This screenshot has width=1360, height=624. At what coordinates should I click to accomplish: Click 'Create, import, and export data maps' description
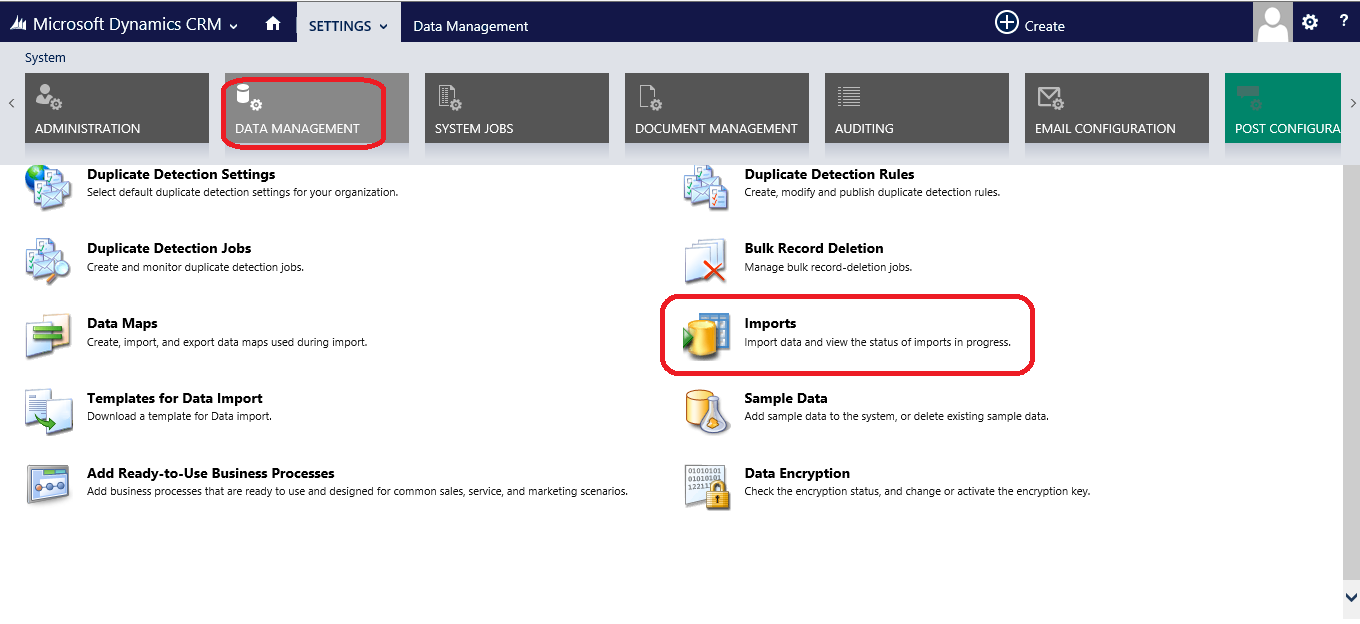227,342
